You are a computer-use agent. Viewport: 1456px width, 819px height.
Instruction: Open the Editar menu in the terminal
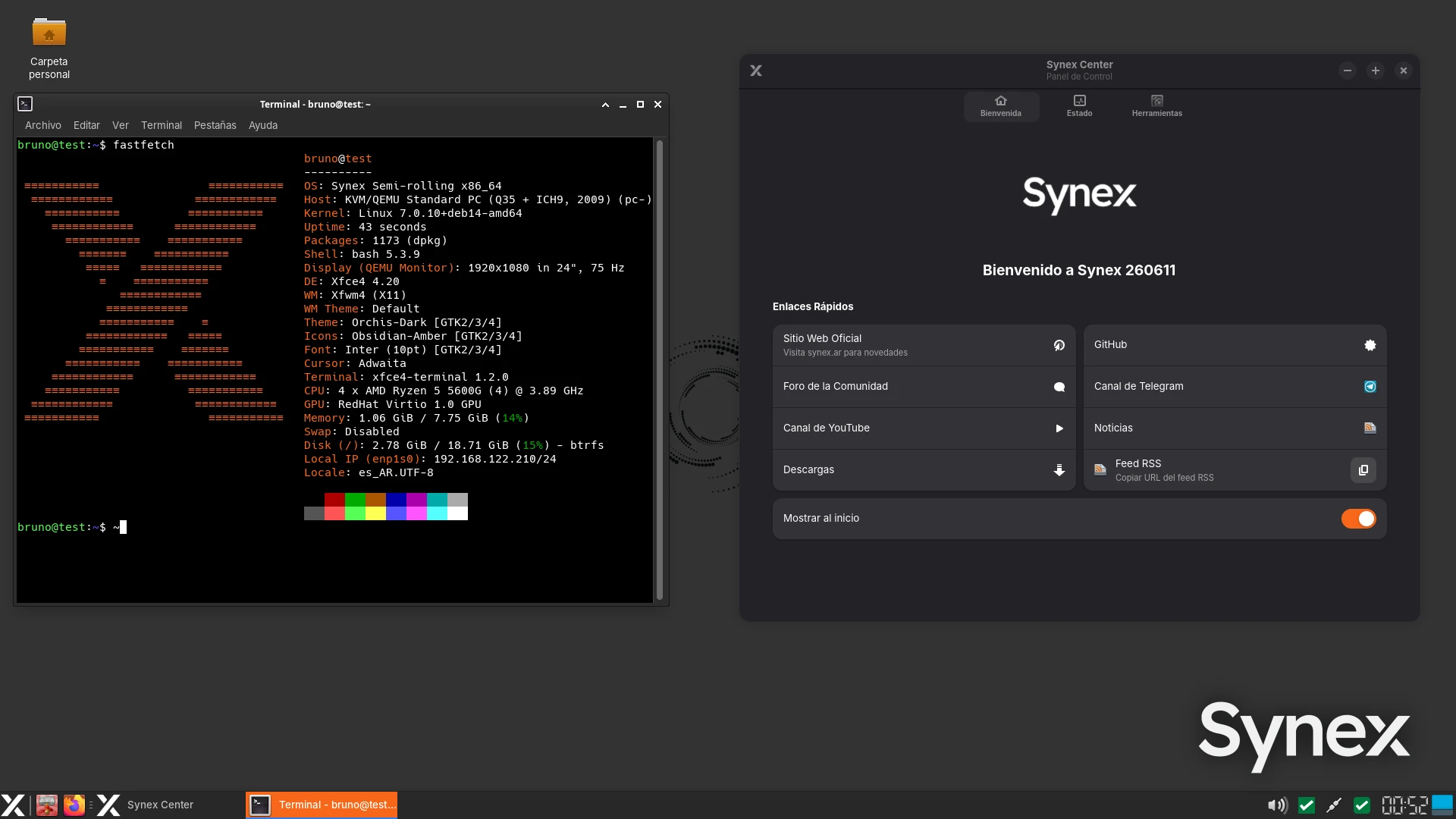coord(86,125)
